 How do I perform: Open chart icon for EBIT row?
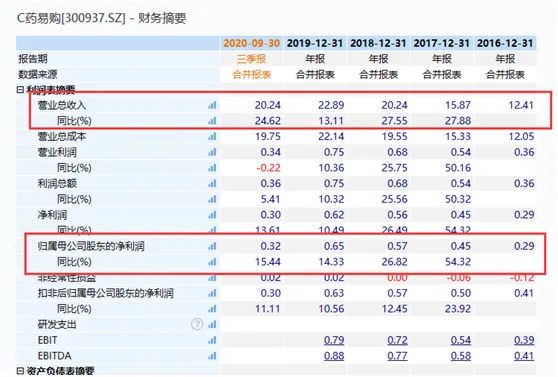[212, 340]
